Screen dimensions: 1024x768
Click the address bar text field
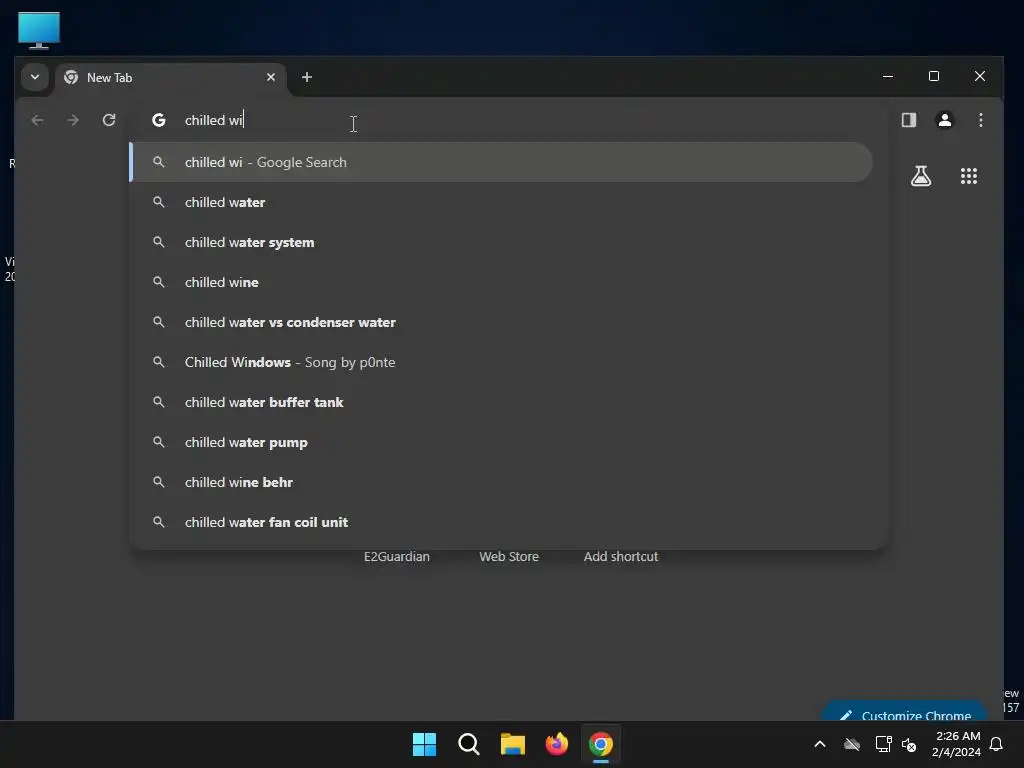coord(509,120)
